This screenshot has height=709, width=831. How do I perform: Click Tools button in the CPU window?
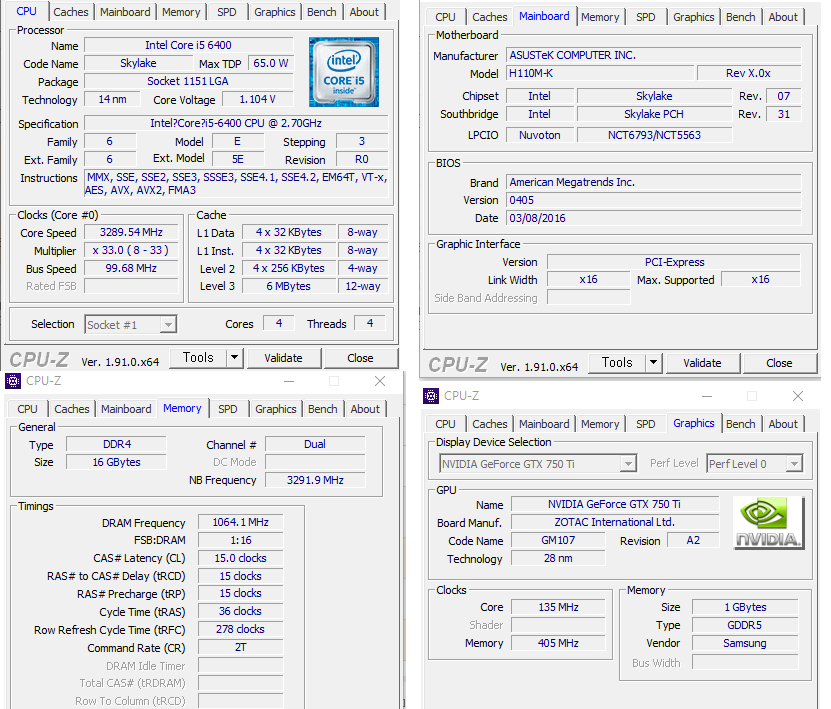point(198,358)
